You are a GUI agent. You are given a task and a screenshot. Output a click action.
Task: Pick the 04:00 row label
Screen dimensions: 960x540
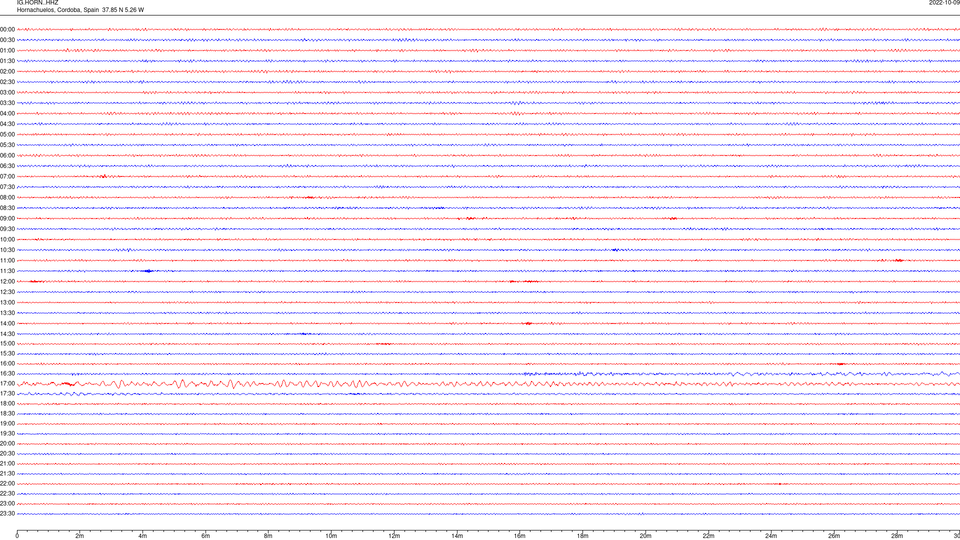[7, 113]
